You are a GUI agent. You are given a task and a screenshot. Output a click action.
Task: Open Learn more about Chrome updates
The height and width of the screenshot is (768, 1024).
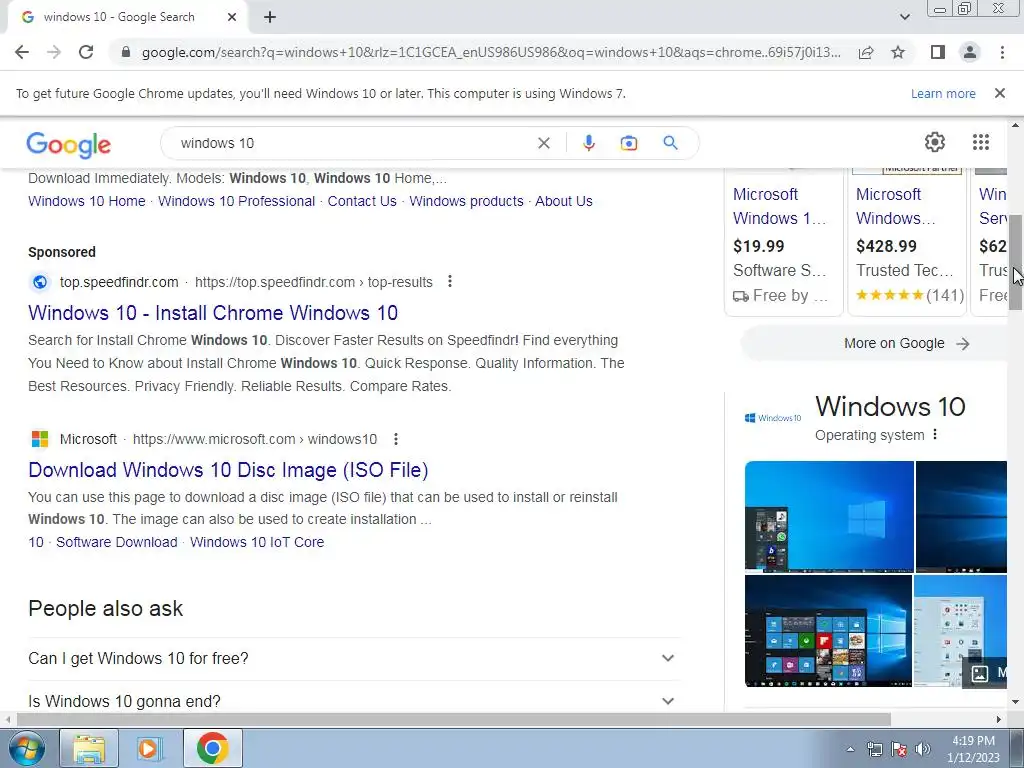pos(943,93)
